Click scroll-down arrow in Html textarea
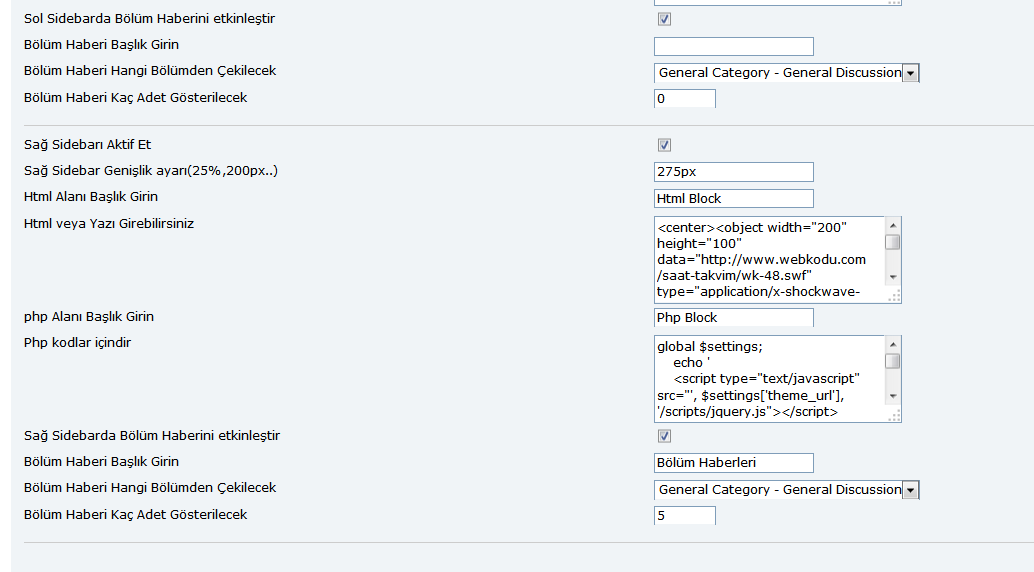This screenshot has height=572, width=1034. coord(893,277)
